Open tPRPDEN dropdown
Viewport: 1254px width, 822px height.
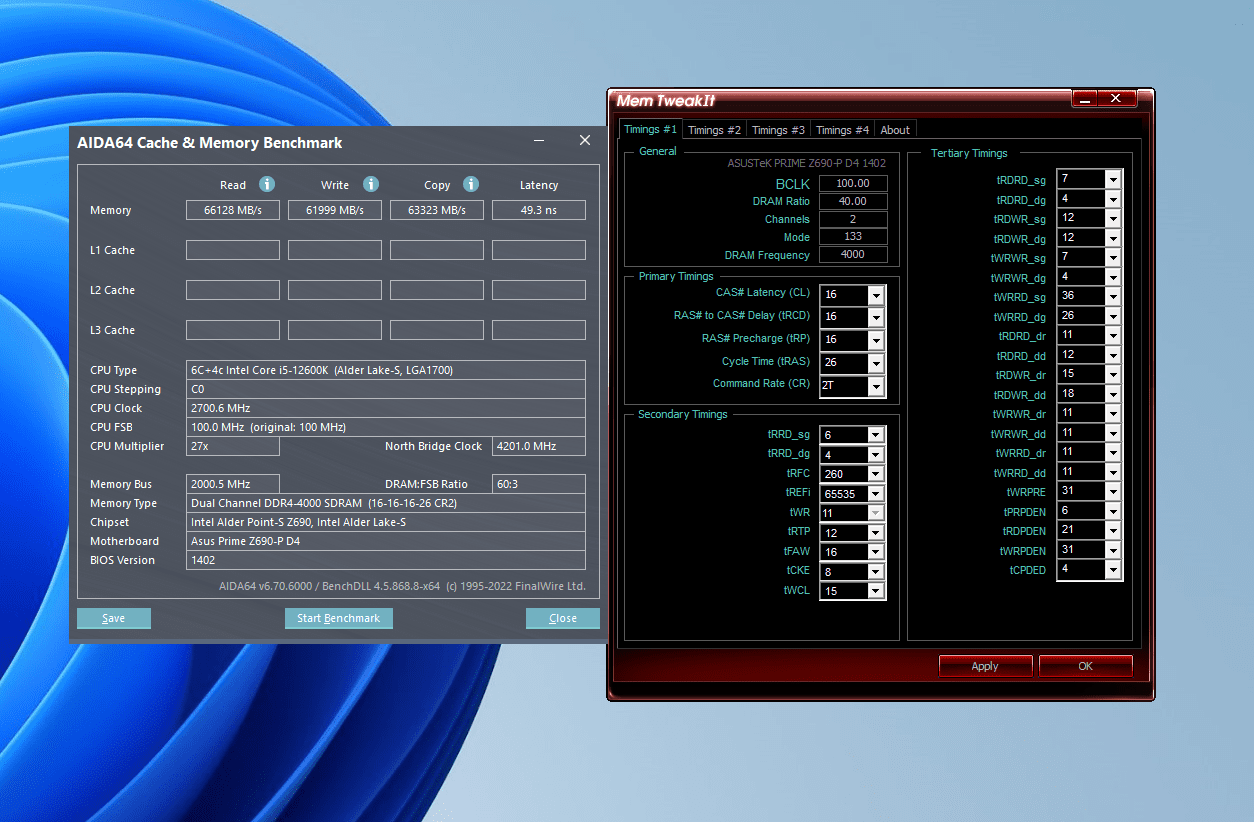click(x=1113, y=511)
